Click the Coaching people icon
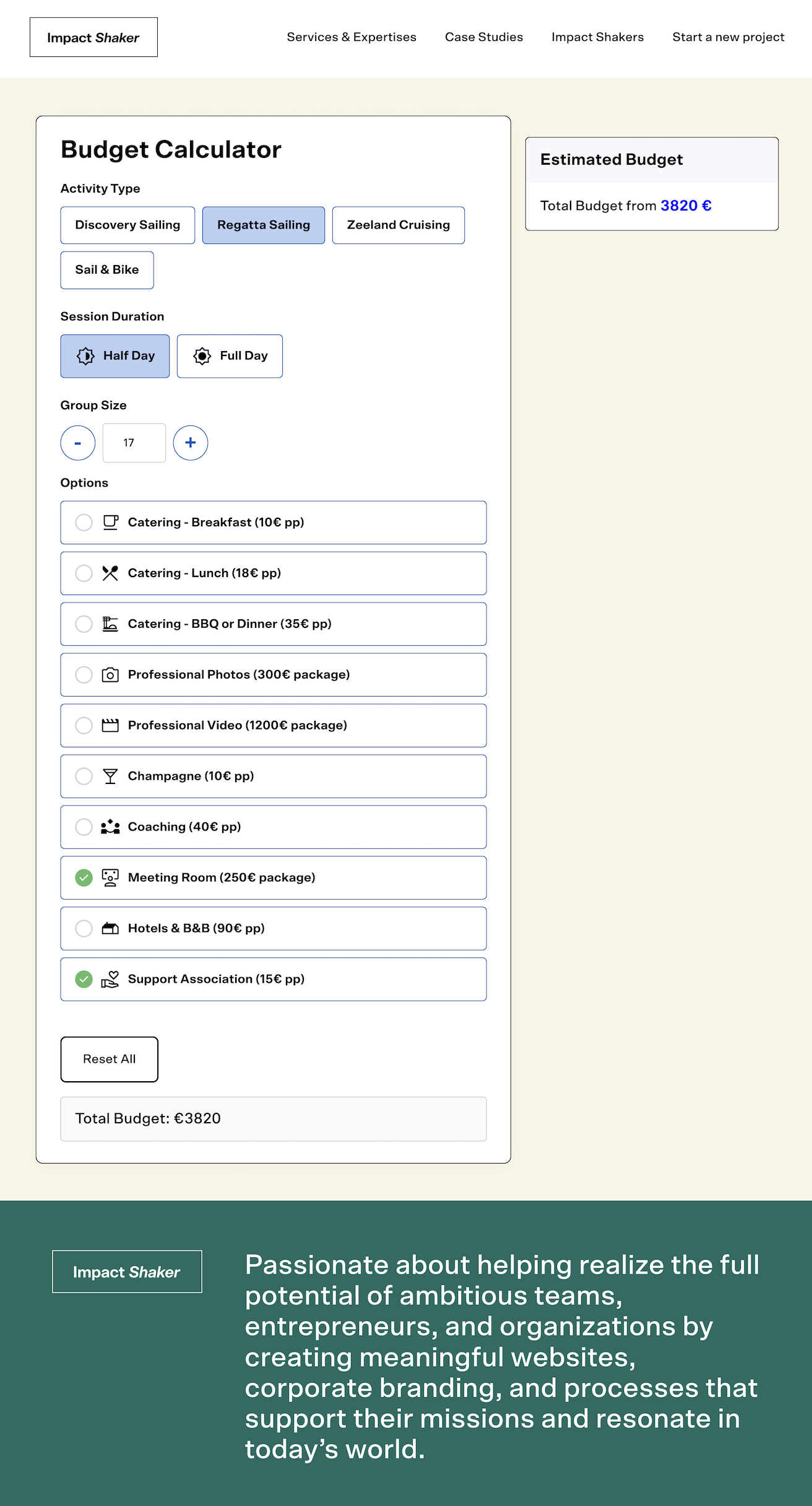 coord(110,827)
